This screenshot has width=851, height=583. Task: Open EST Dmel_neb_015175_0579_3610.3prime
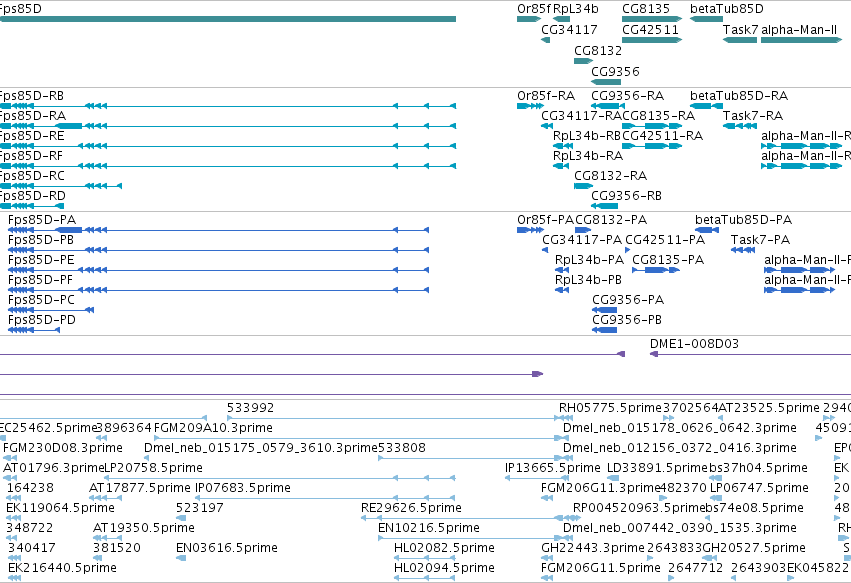point(261,448)
